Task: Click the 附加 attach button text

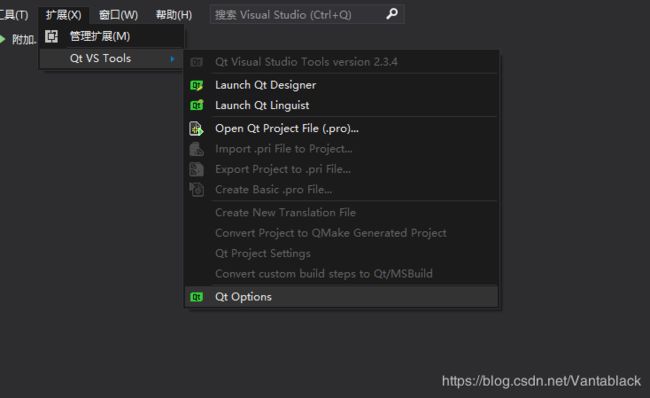Action: point(24,40)
